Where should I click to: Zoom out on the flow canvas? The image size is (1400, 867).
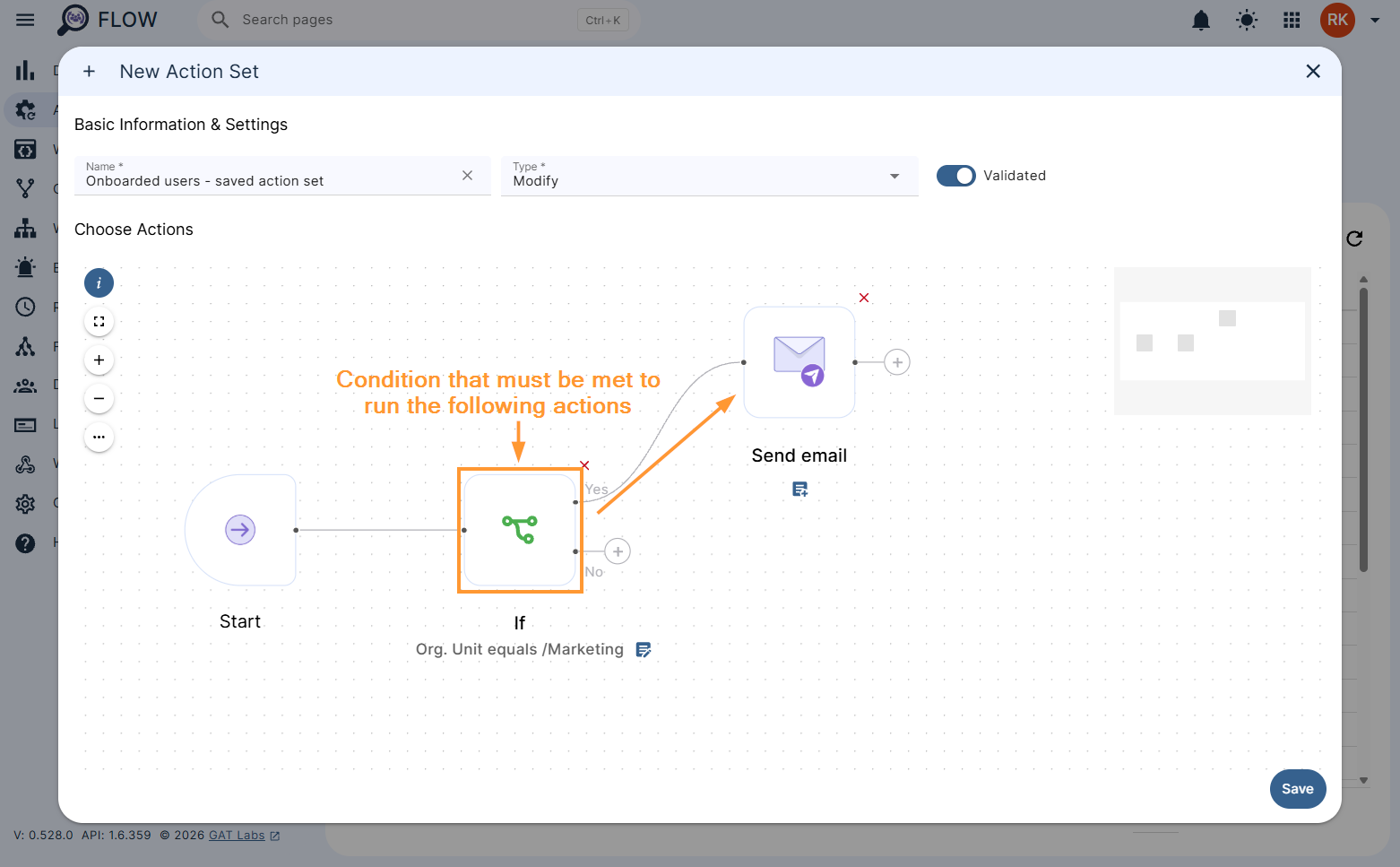click(99, 398)
